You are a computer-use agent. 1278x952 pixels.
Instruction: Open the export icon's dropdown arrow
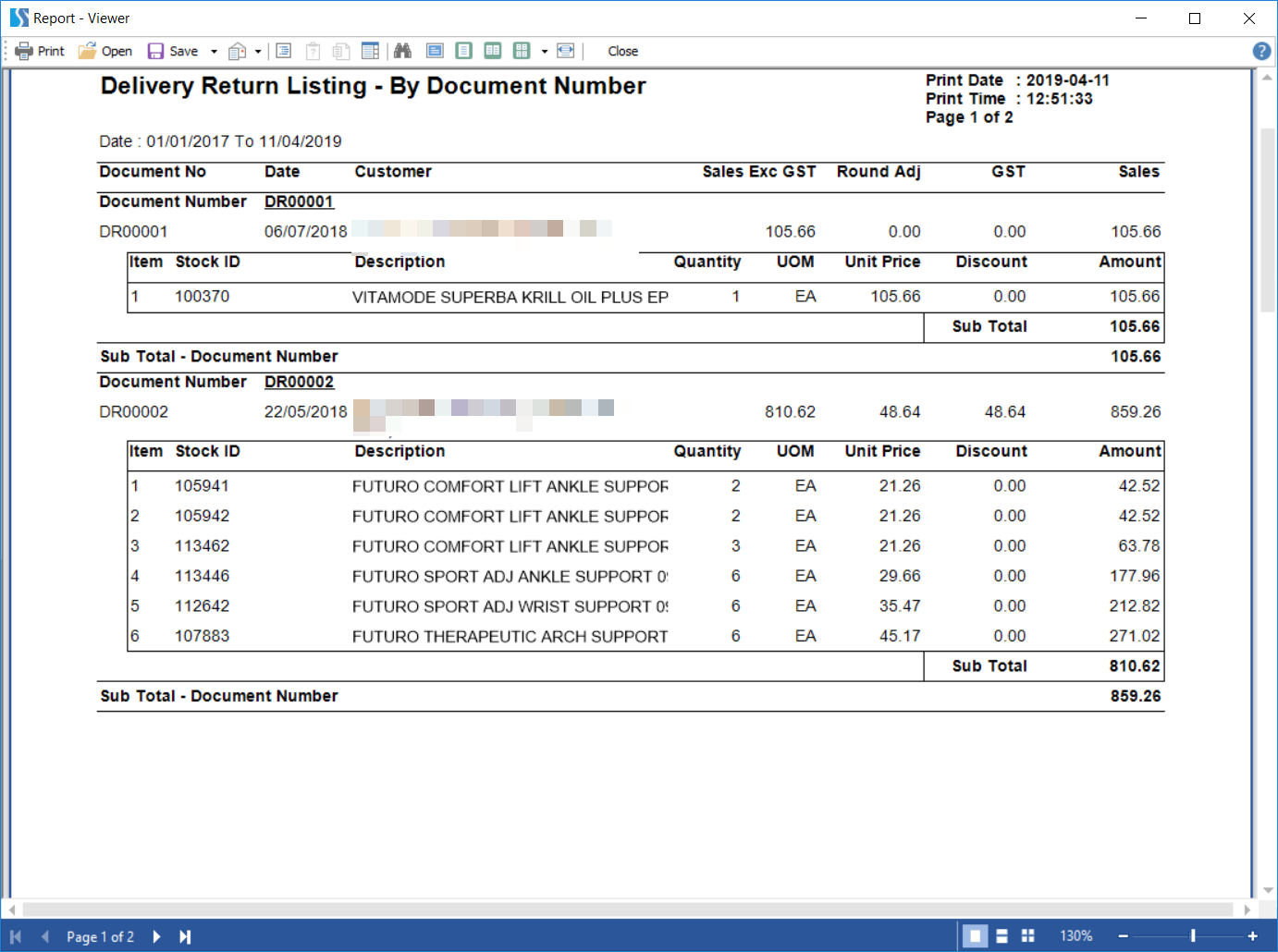click(x=258, y=52)
